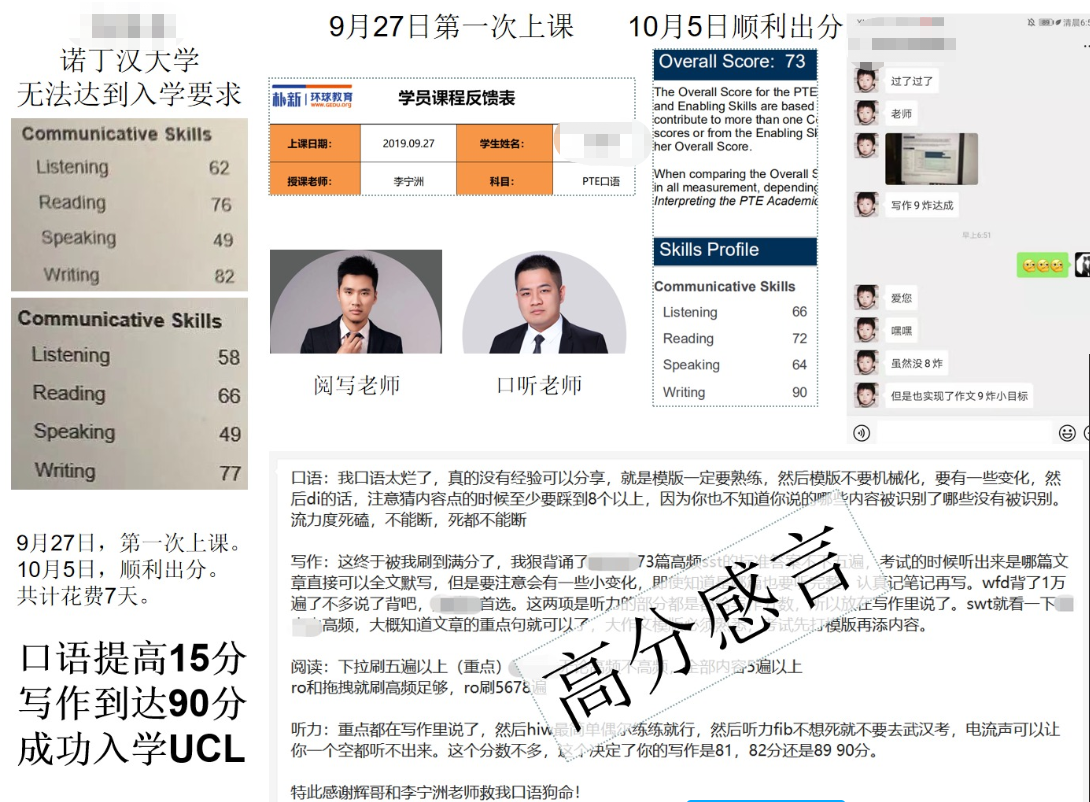Click the '上课日期:' orange cell

tap(315, 144)
